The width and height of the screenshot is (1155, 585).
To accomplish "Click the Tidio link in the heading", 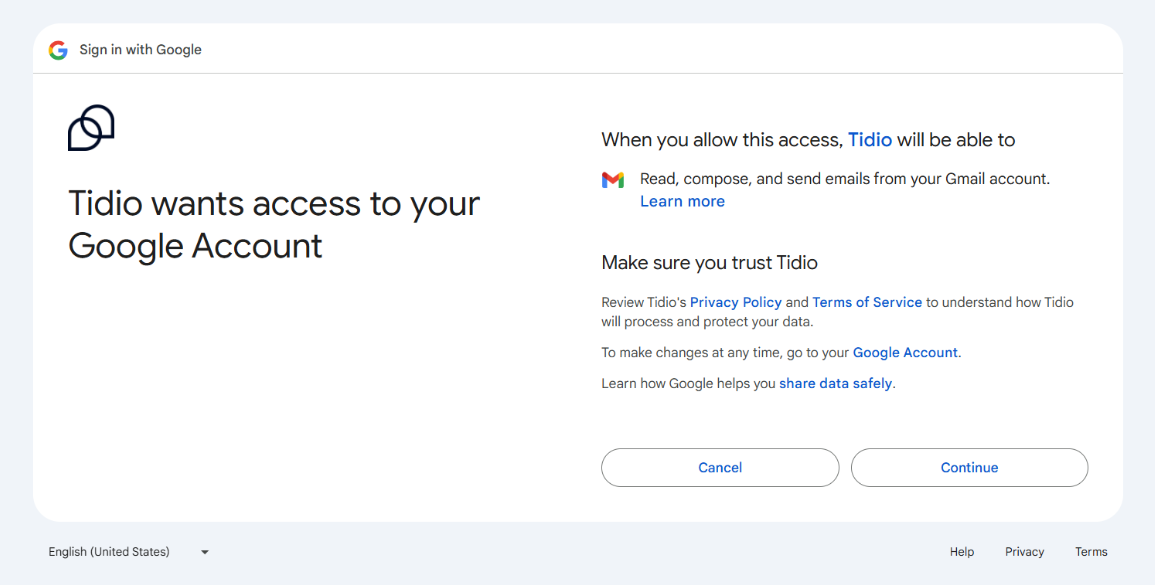I will 869,139.
